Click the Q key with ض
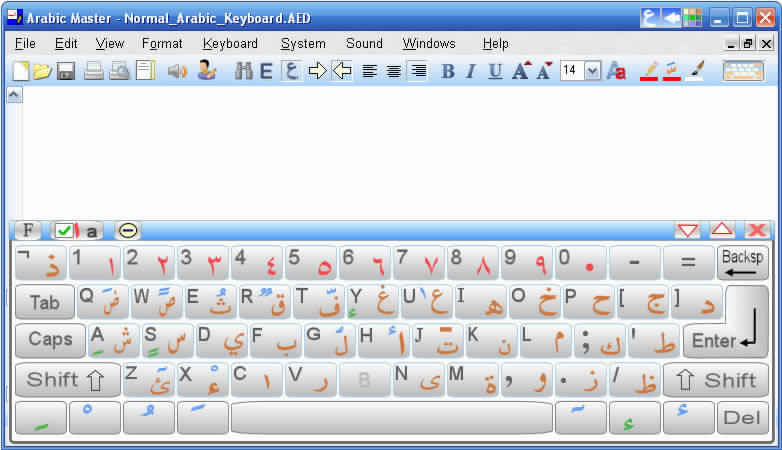Image resolution: width=782 pixels, height=450 pixels. 103,302
